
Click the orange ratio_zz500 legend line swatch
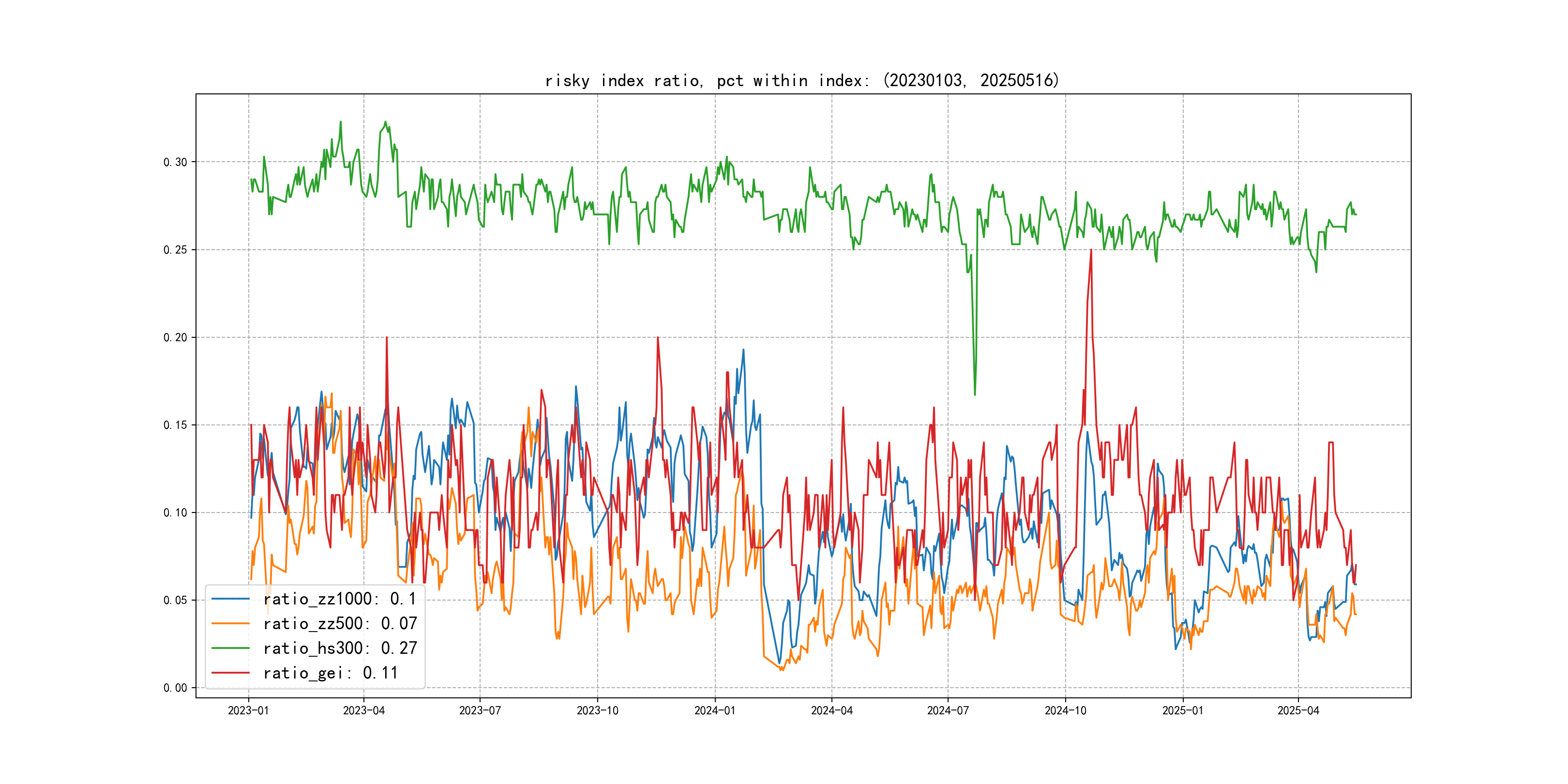[x=230, y=623]
